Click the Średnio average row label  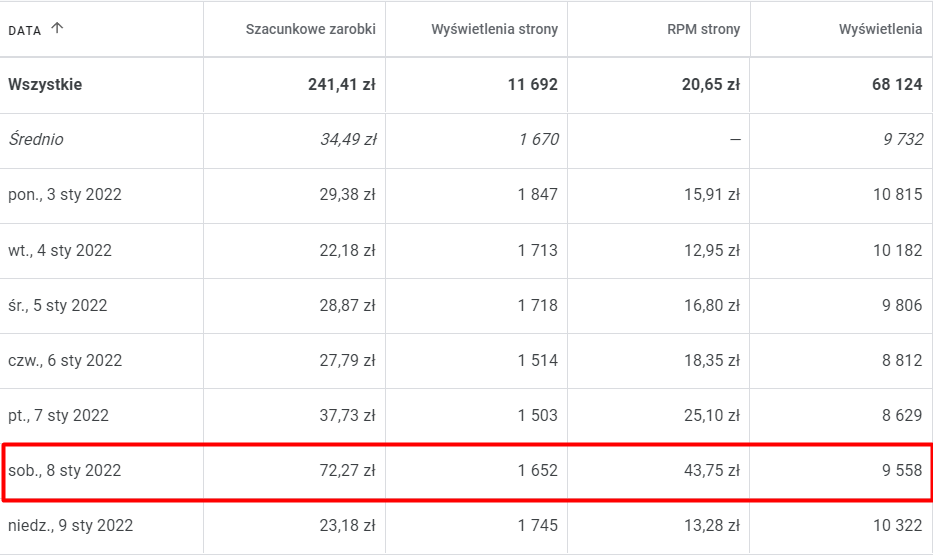36,140
